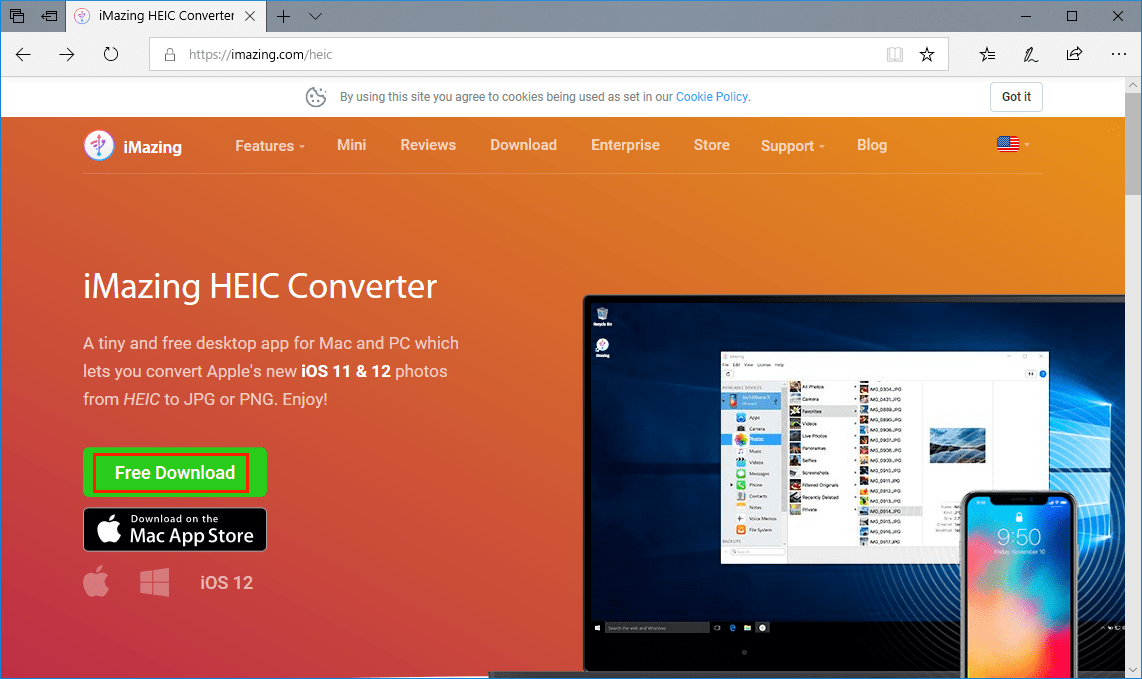The width and height of the screenshot is (1142, 679).
Task: Click the cookie icon in notice bar
Action: coord(316,97)
